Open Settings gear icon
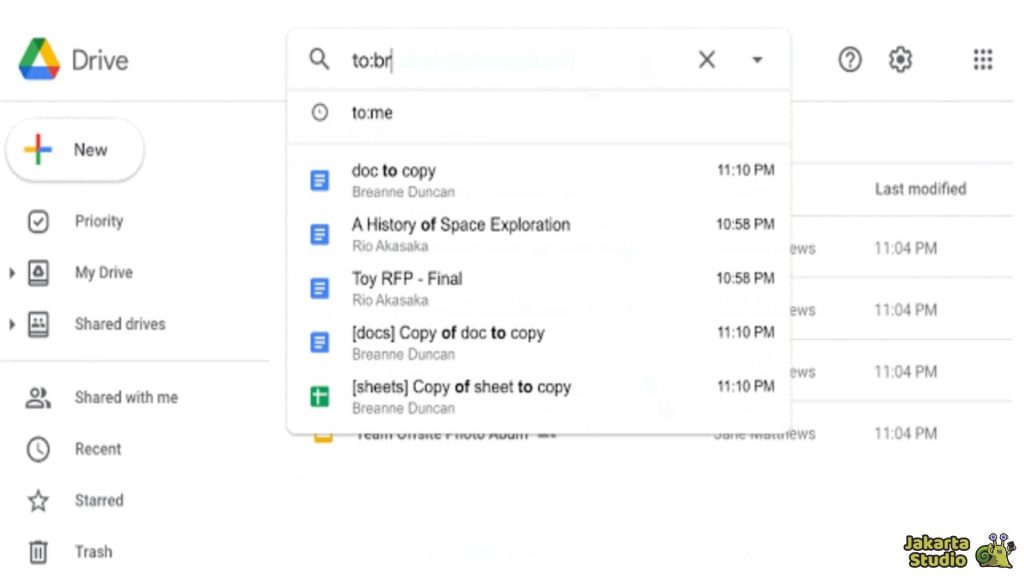 (x=900, y=59)
